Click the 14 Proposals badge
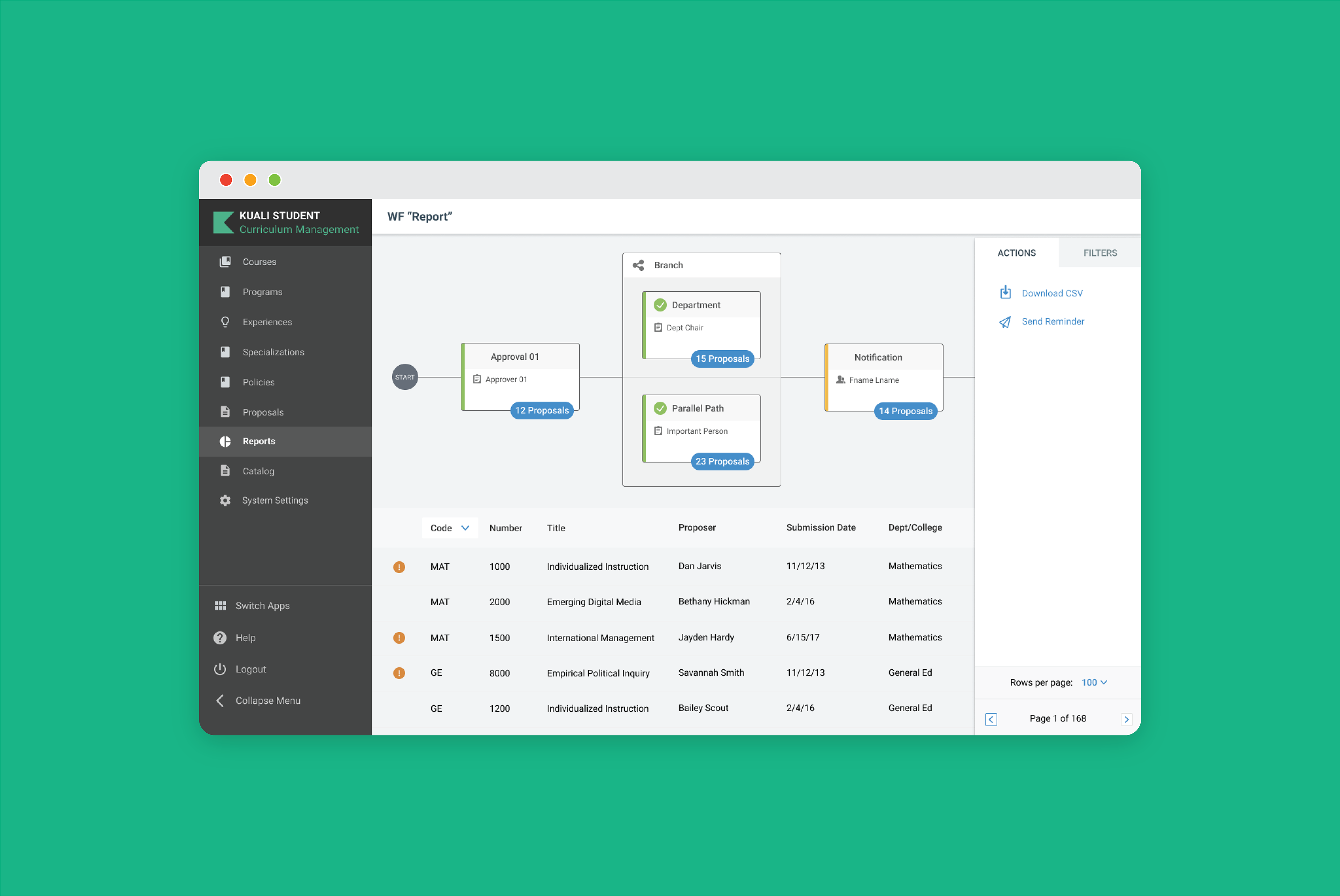The width and height of the screenshot is (1340, 896). [906, 411]
